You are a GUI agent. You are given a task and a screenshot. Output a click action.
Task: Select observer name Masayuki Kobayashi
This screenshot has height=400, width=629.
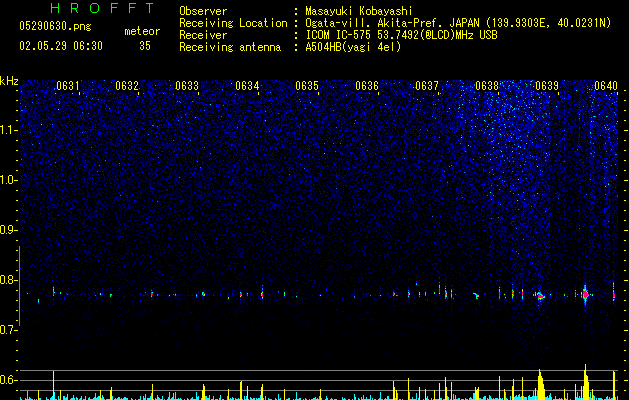(359, 11)
